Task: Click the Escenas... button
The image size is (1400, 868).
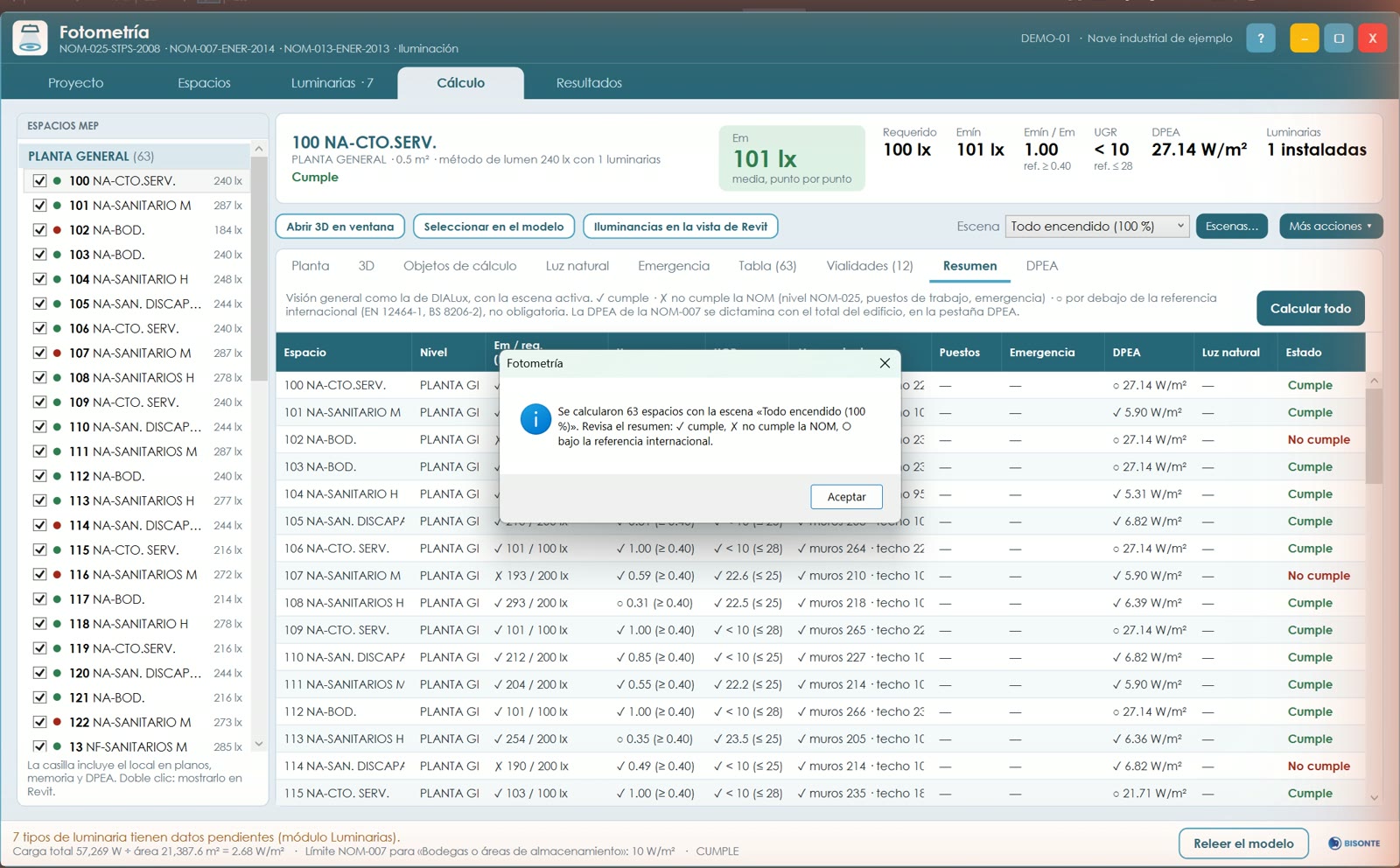Action: click(x=1231, y=226)
